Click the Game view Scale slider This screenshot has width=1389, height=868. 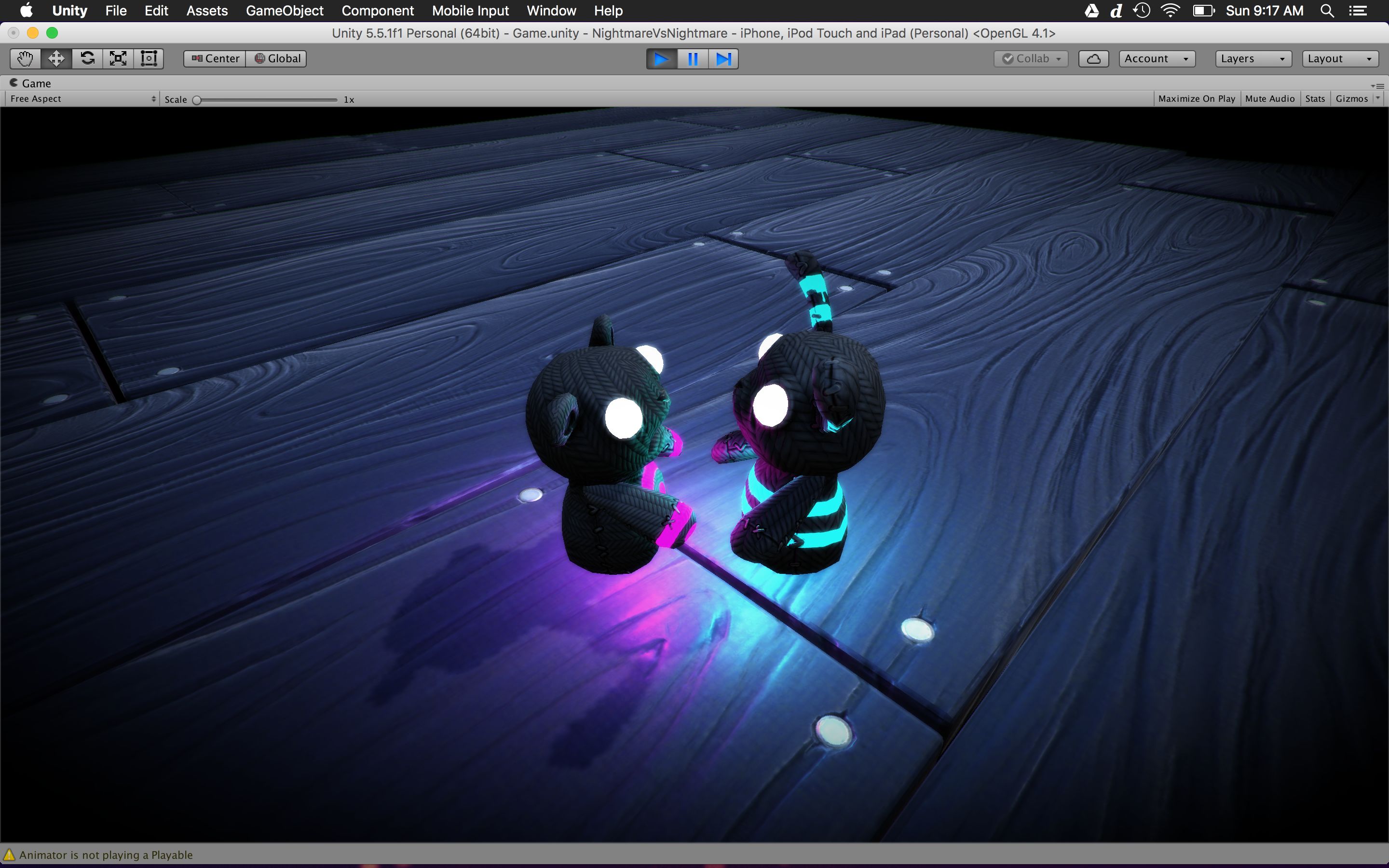click(266, 100)
